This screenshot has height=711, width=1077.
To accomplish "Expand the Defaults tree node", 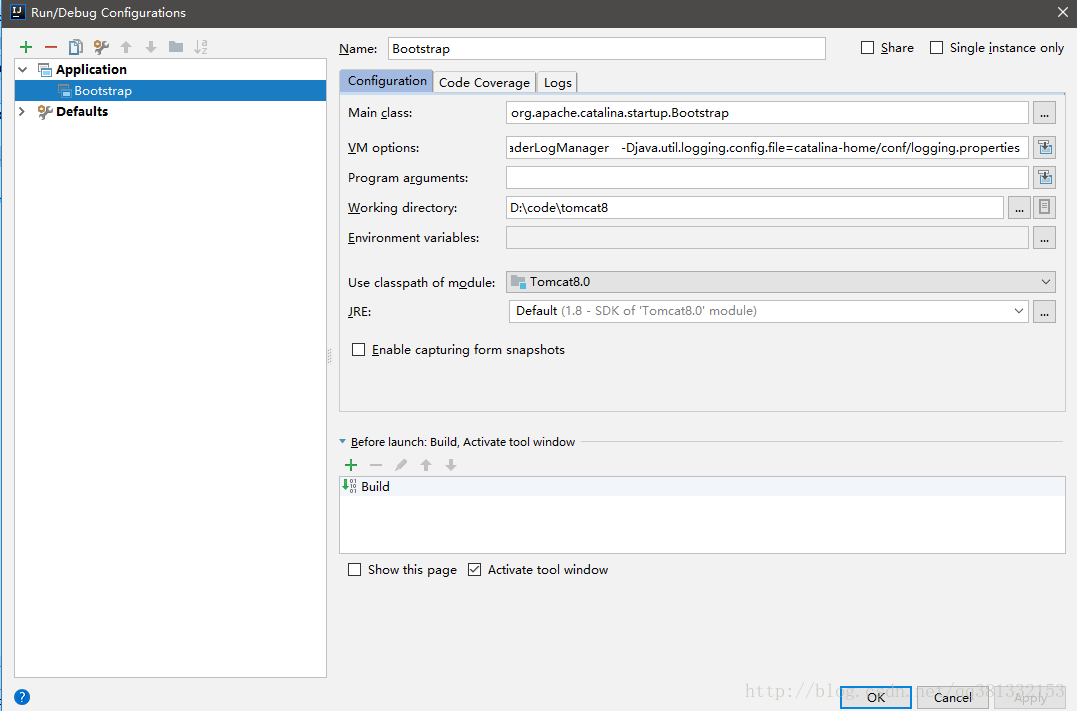I will [x=22, y=111].
